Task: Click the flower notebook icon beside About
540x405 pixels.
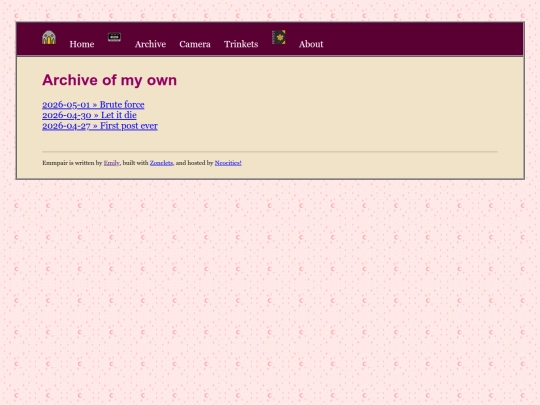Action: (279, 37)
